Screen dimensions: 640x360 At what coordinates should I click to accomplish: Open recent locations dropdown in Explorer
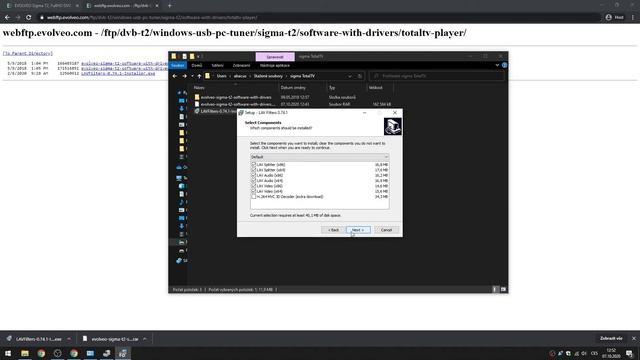(192, 76)
